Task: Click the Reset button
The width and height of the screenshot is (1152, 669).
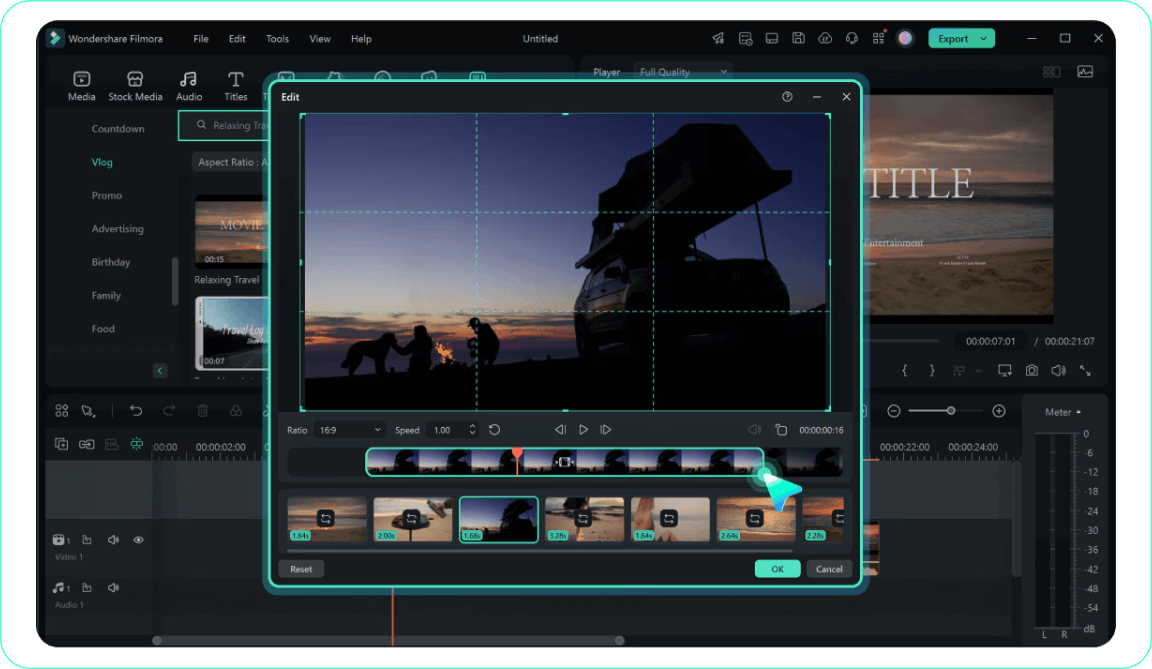Action: pos(301,569)
